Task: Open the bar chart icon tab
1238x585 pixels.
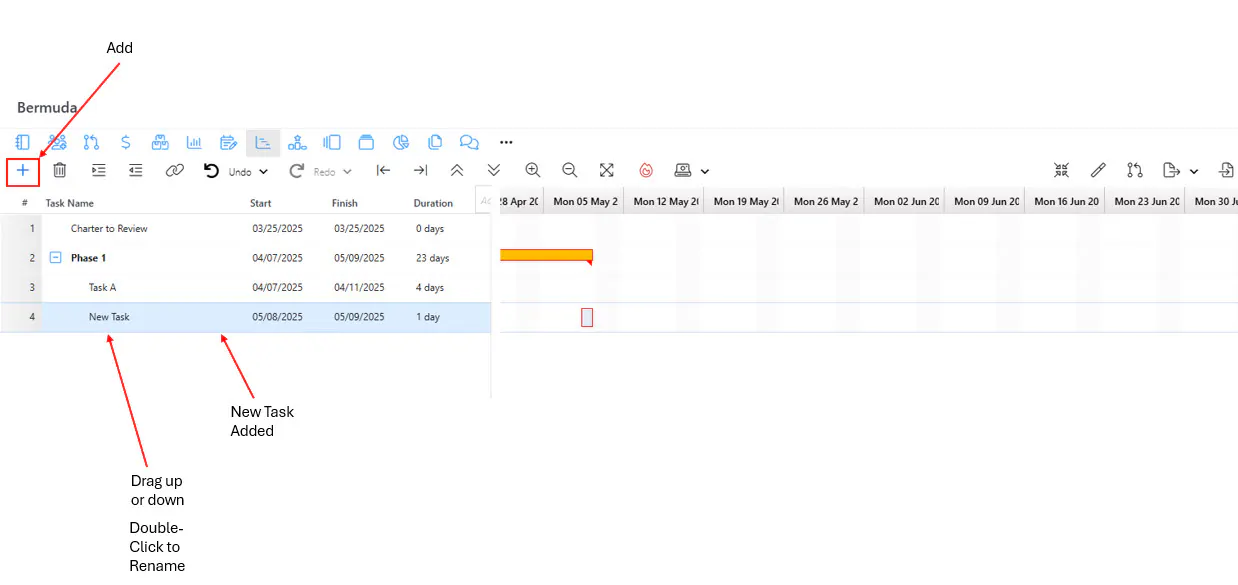Action: point(195,142)
